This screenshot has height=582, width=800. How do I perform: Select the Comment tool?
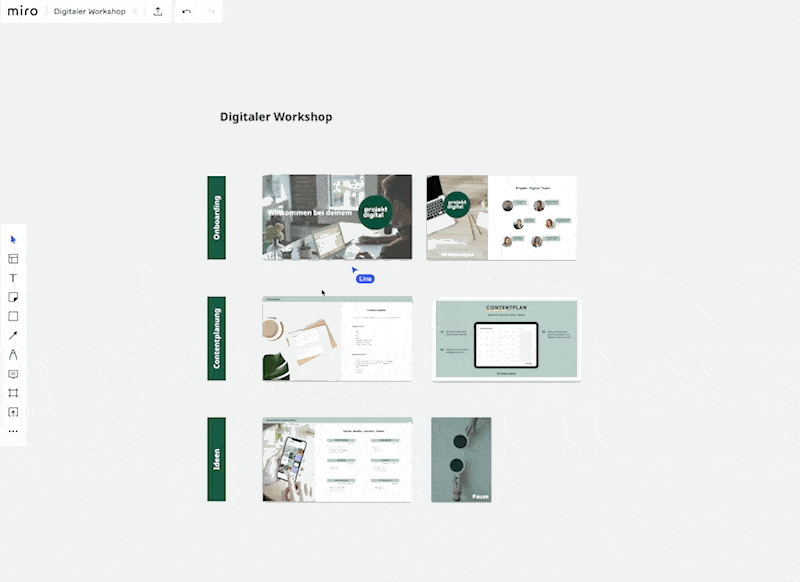pos(13,374)
